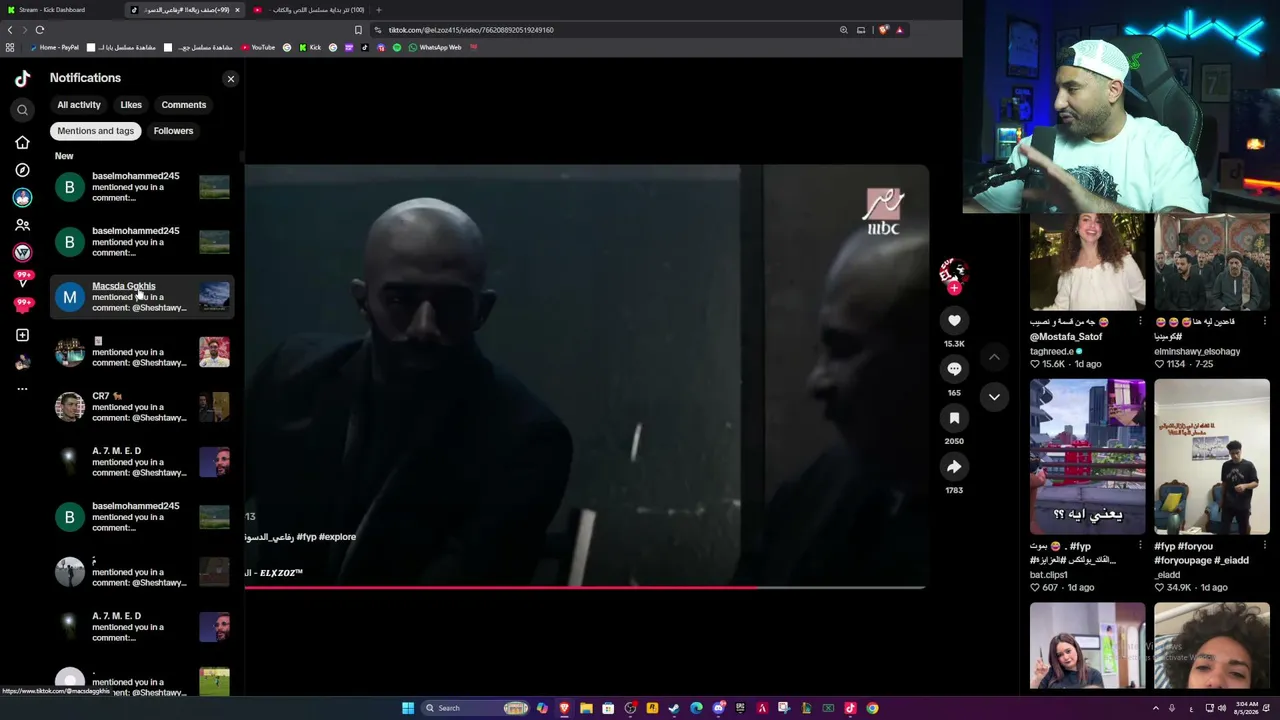Open the WhatsApp Web bookmark
The width and height of the screenshot is (1280, 720).
pyautogui.click(x=435, y=47)
